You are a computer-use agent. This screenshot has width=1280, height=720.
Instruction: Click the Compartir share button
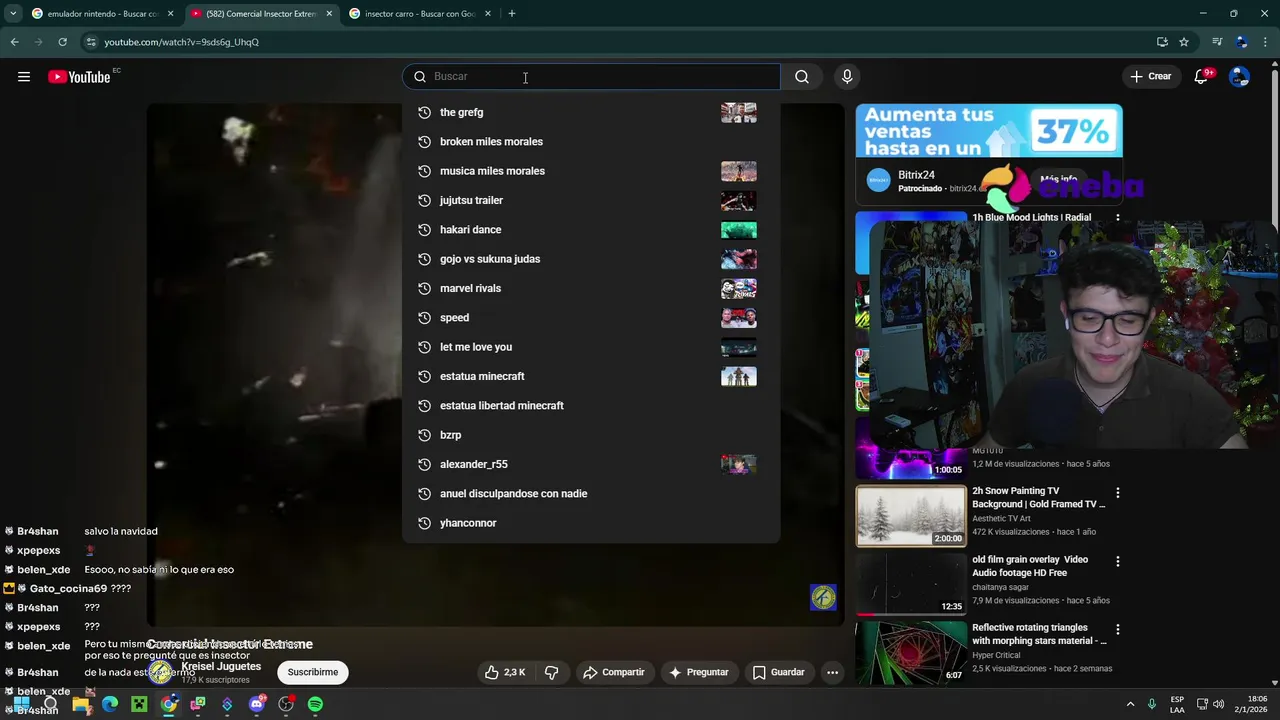pyautogui.click(x=614, y=672)
